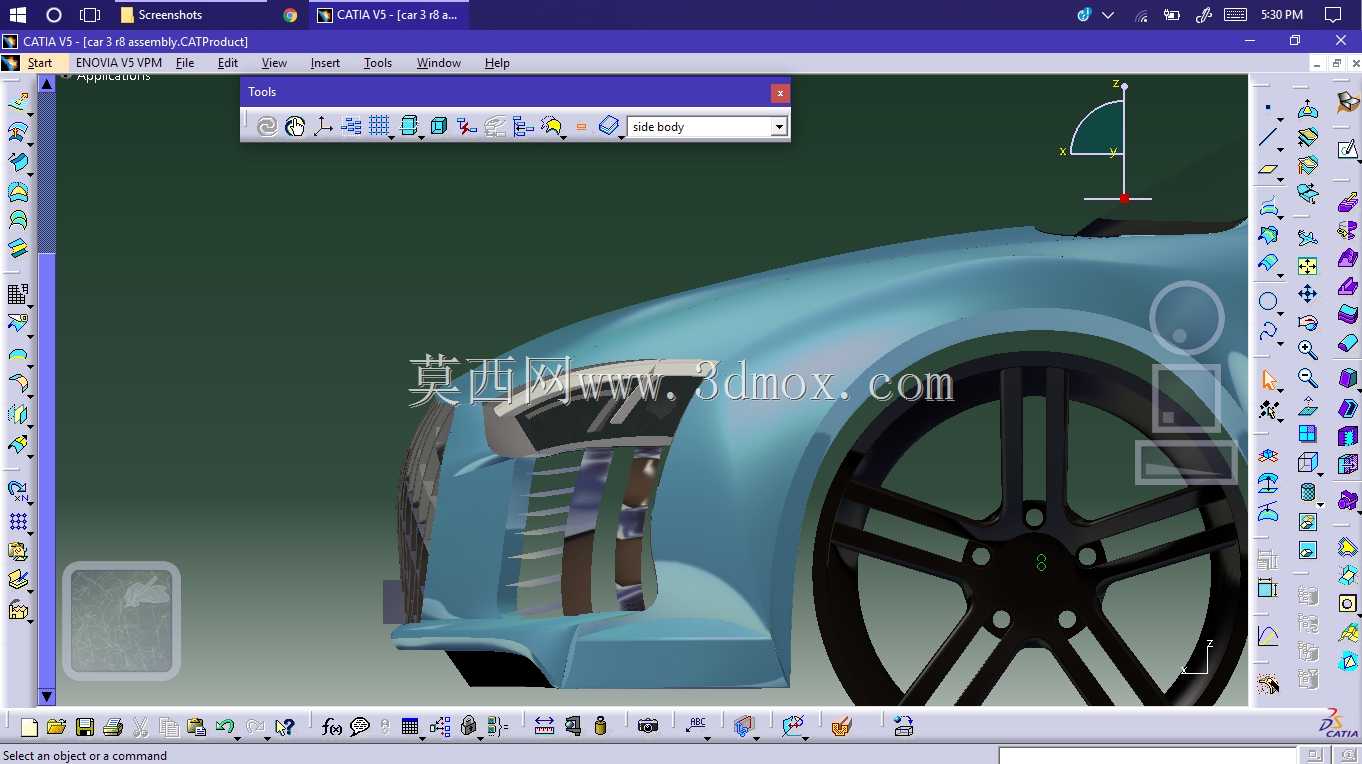
Task: Close the Tools floating toolbar
Action: click(780, 93)
